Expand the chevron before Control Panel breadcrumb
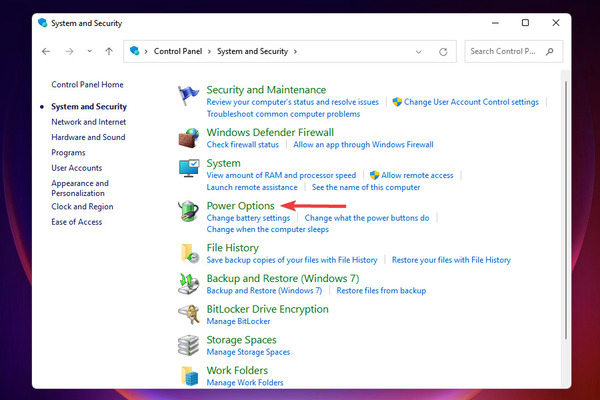The height and width of the screenshot is (400, 600). [146, 52]
